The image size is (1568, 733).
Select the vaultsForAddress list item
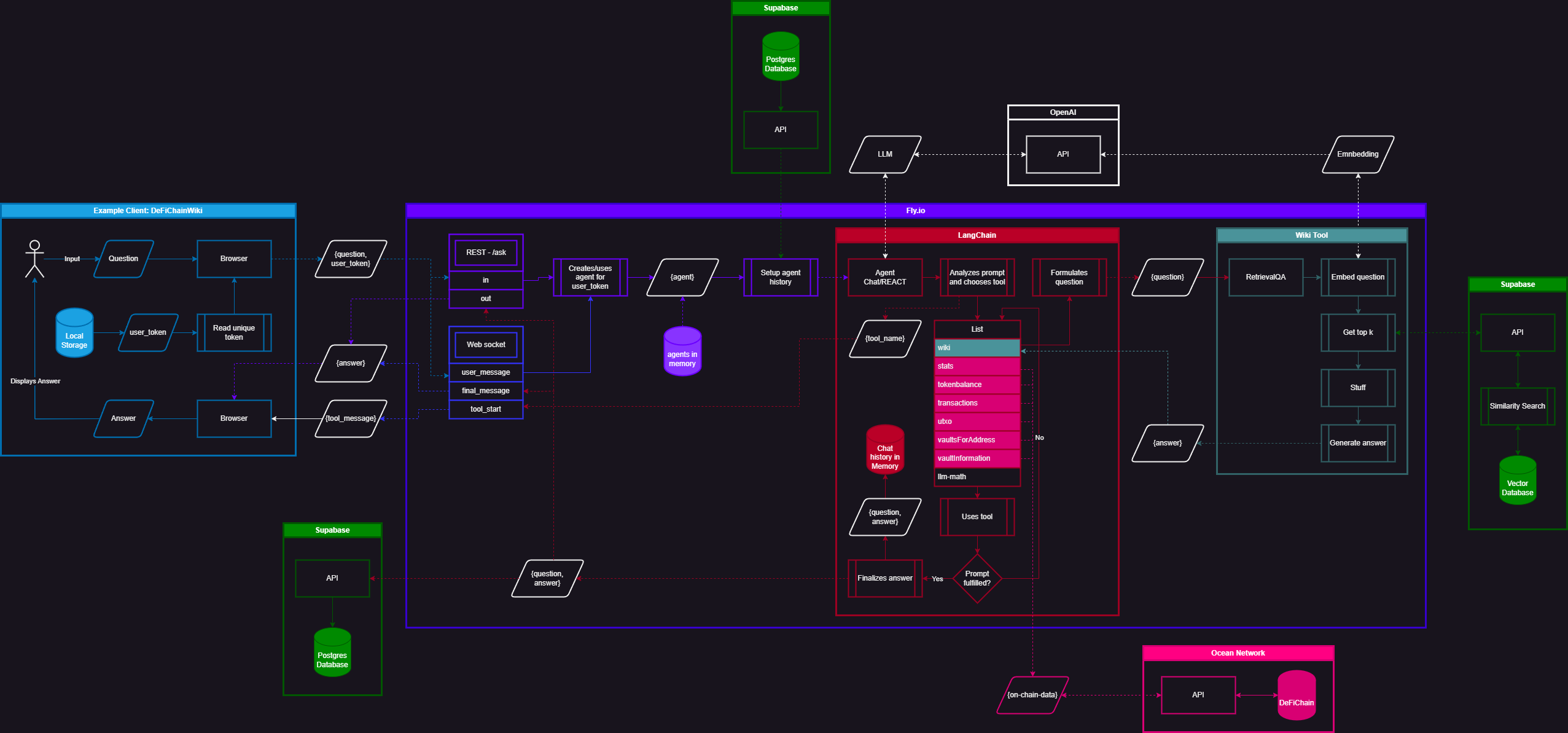click(977, 440)
